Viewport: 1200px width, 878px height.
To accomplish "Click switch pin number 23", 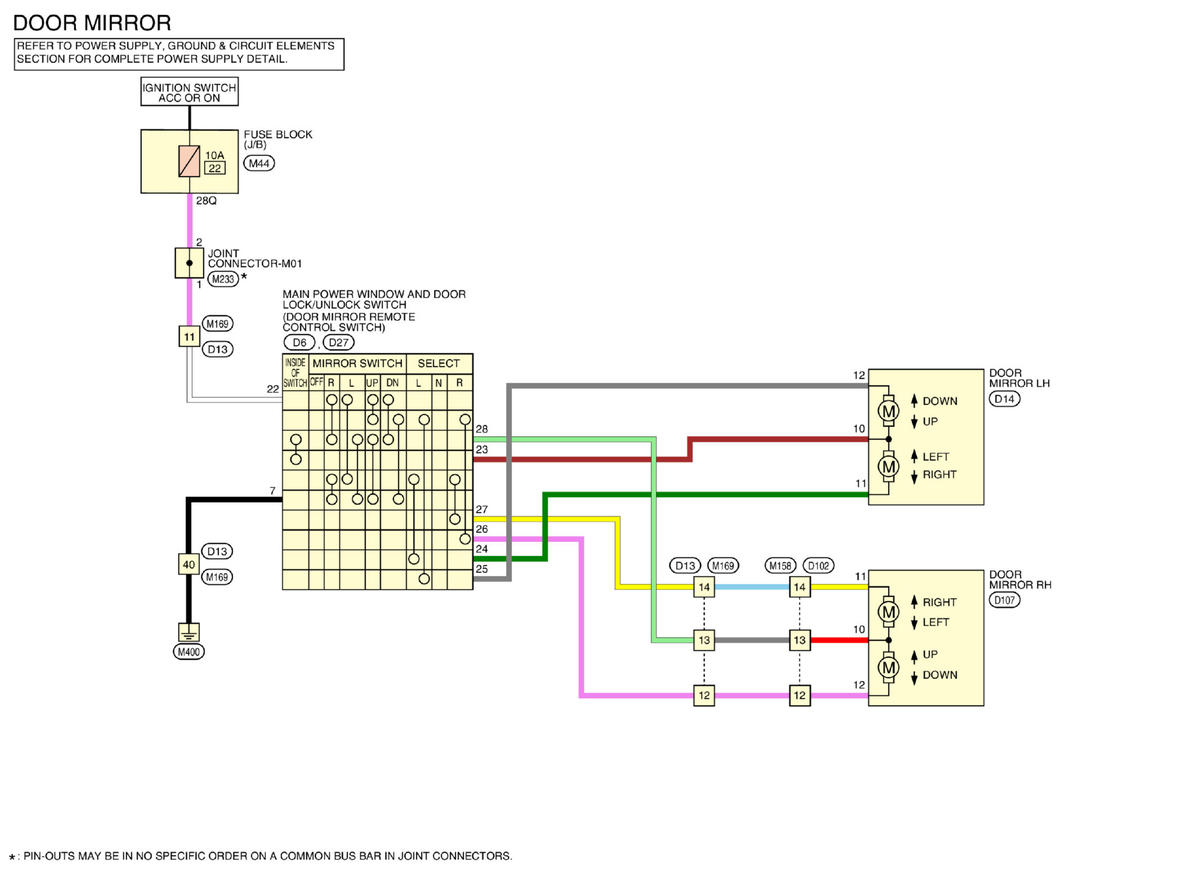I will [482, 449].
